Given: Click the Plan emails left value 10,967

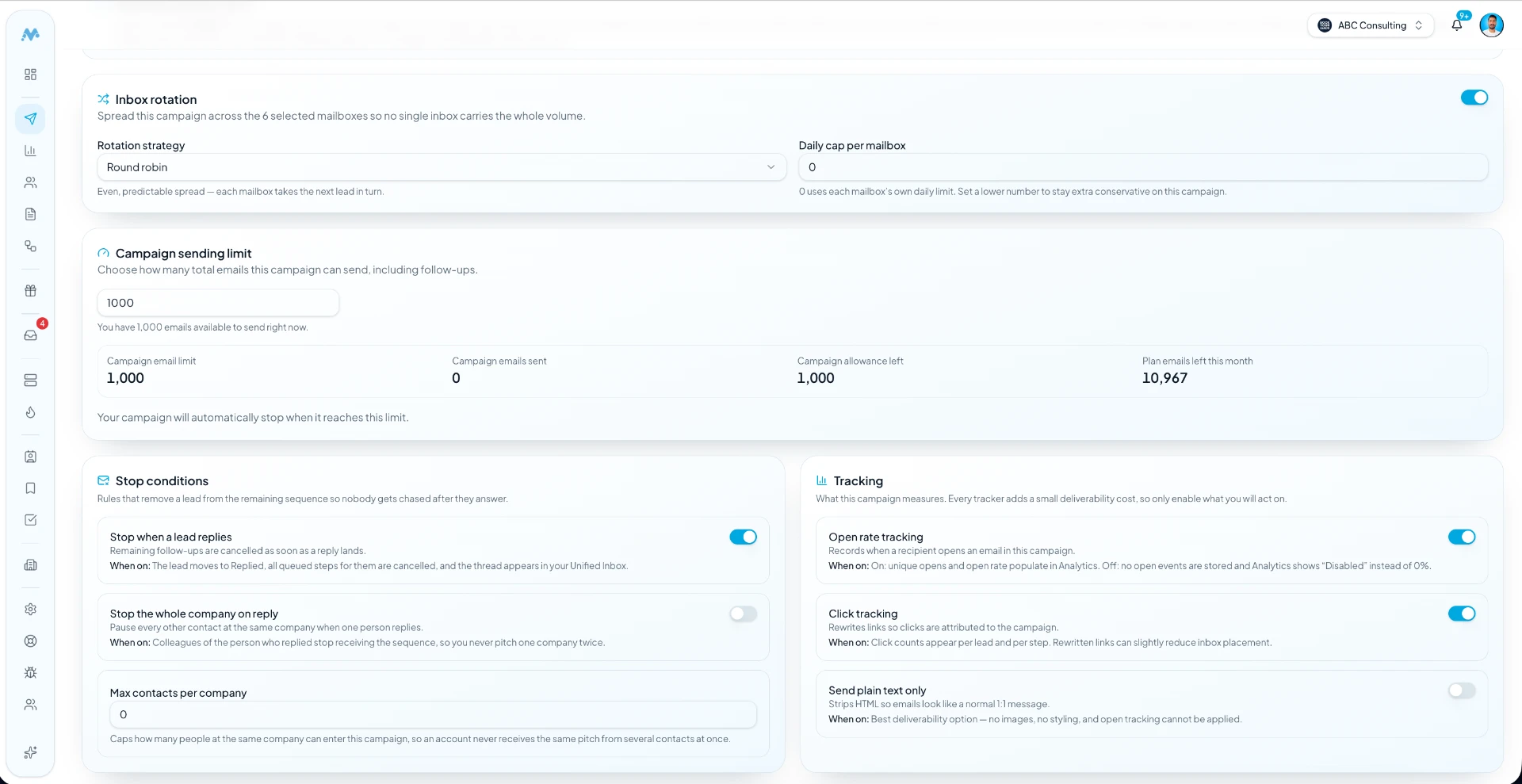Looking at the screenshot, I should point(1164,378).
